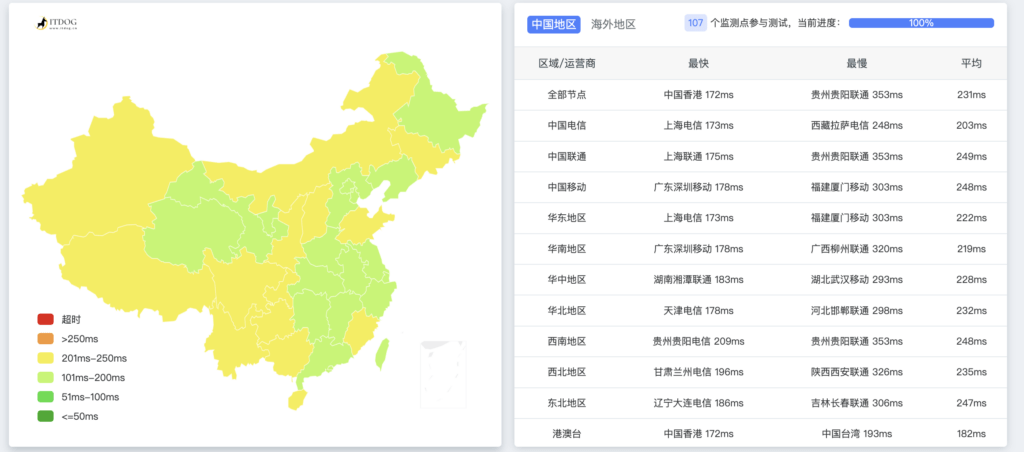Click 吉林长春联通 306ms cell
1024x452 pixels.
pyautogui.click(x=857, y=403)
